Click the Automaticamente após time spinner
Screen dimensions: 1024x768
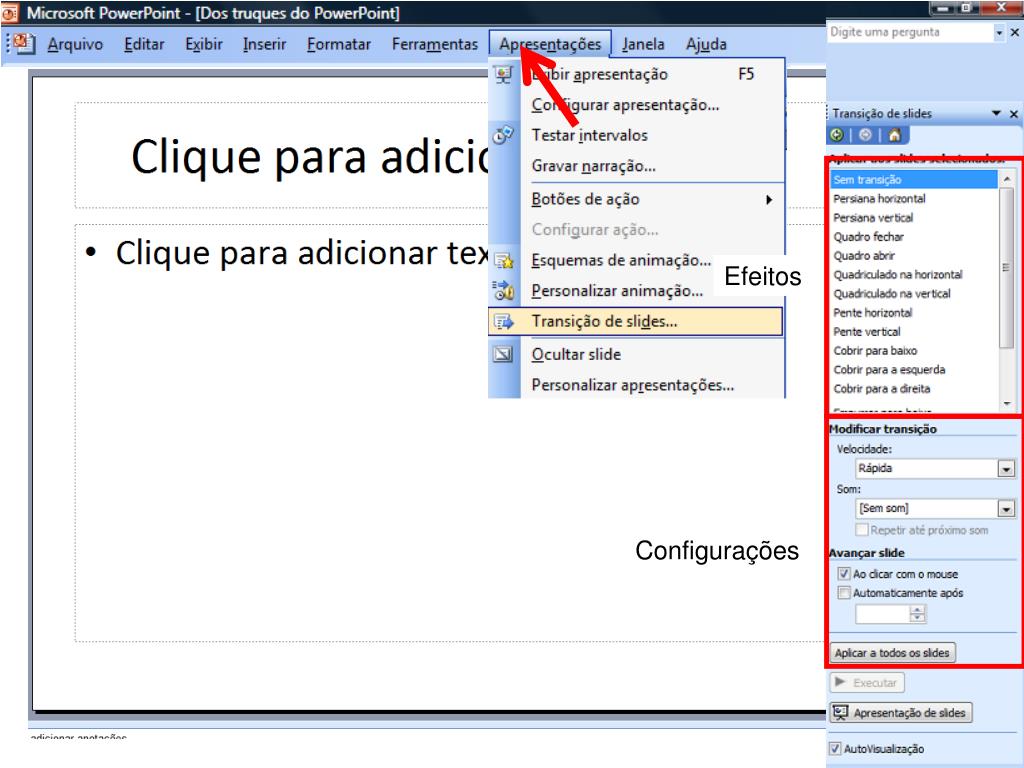(918, 614)
